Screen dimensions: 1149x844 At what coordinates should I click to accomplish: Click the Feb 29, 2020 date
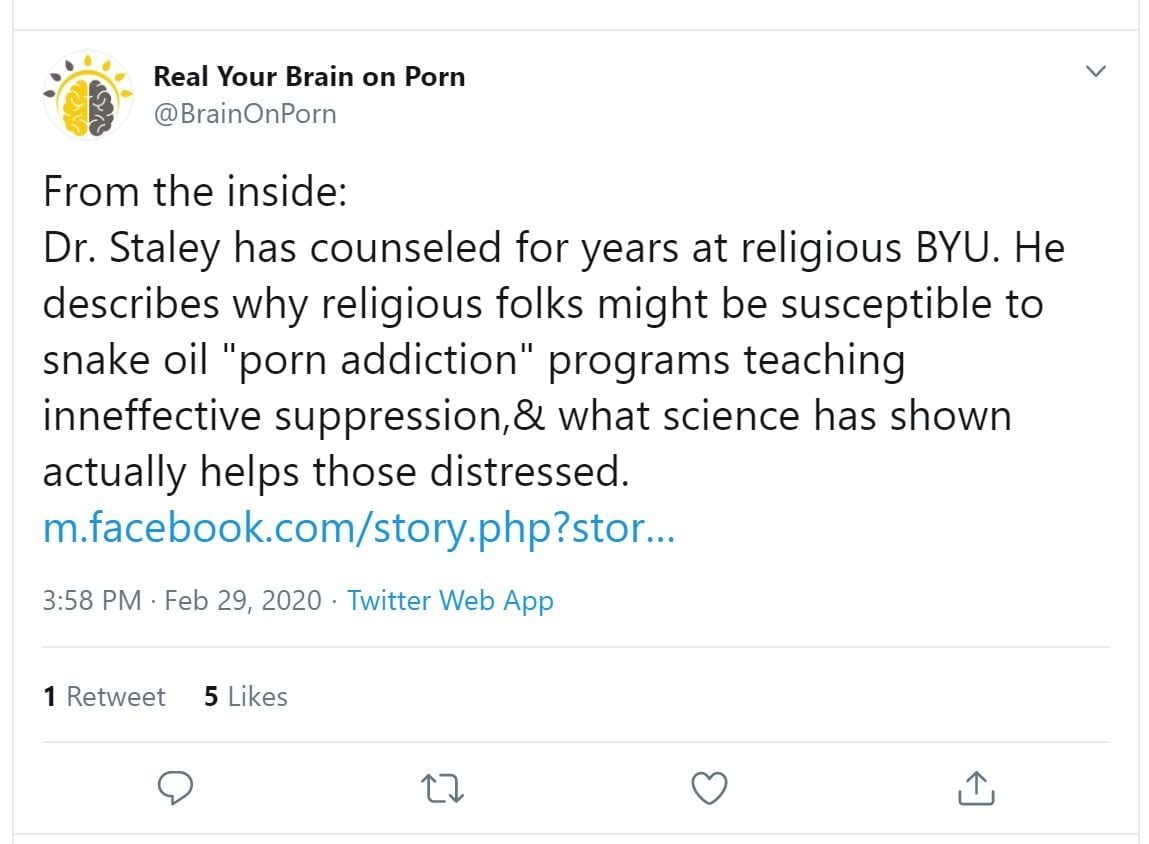[243, 601]
